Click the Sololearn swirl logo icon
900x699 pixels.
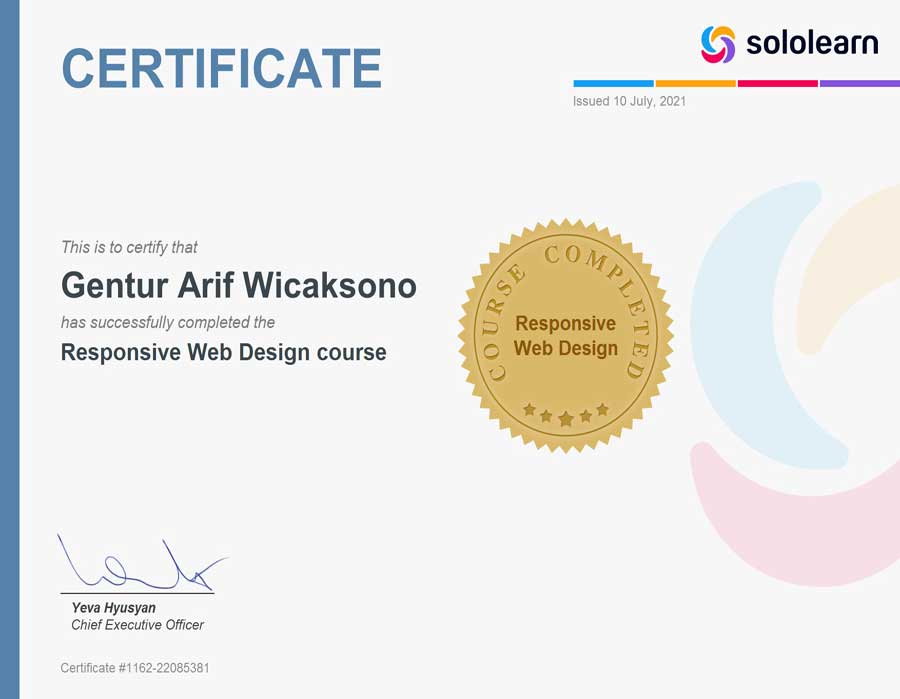[x=718, y=44]
